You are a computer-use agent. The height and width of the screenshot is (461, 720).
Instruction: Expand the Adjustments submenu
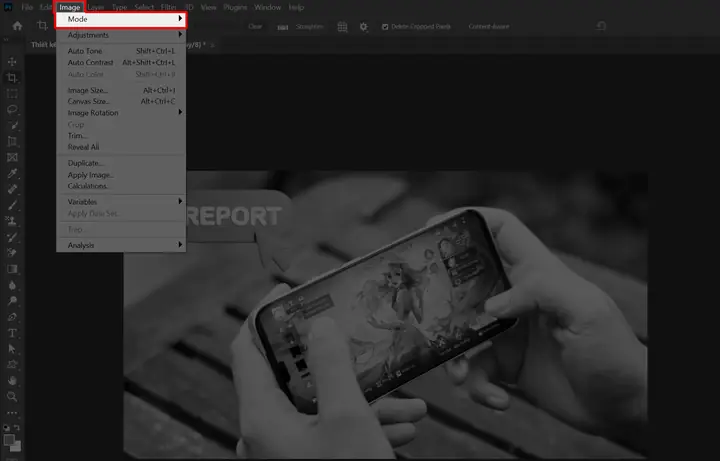pos(121,35)
